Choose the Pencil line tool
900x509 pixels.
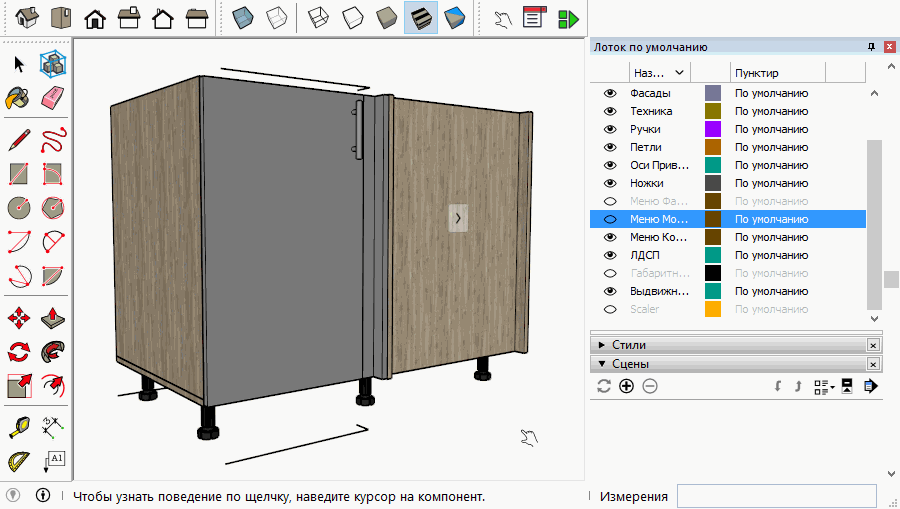18,139
